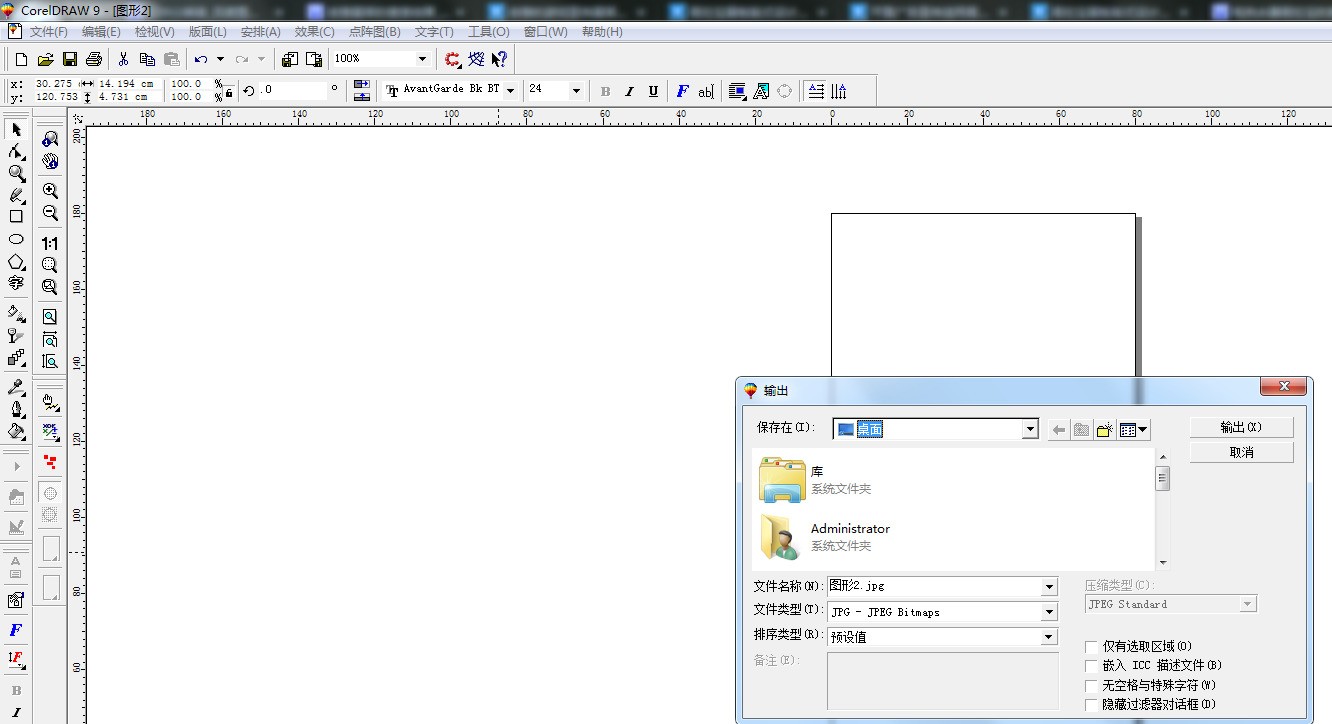This screenshot has width=1332, height=724.
Task: Check the 无空格与特殊字符 checkbox
Action: (1092, 686)
